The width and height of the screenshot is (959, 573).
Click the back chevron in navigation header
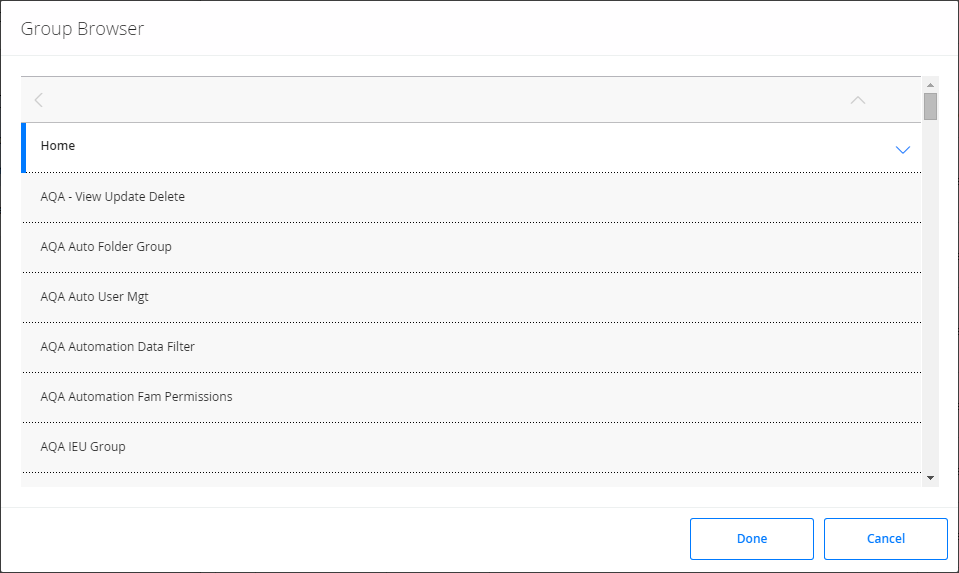pos(39,100)
